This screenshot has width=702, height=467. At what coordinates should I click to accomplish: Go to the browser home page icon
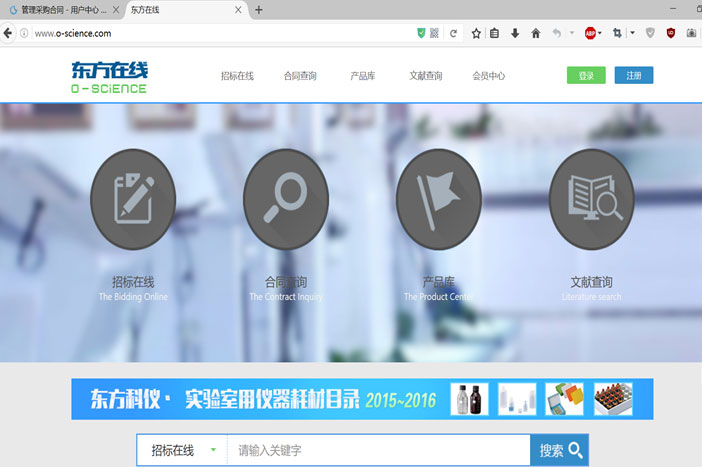click(535, 33)
